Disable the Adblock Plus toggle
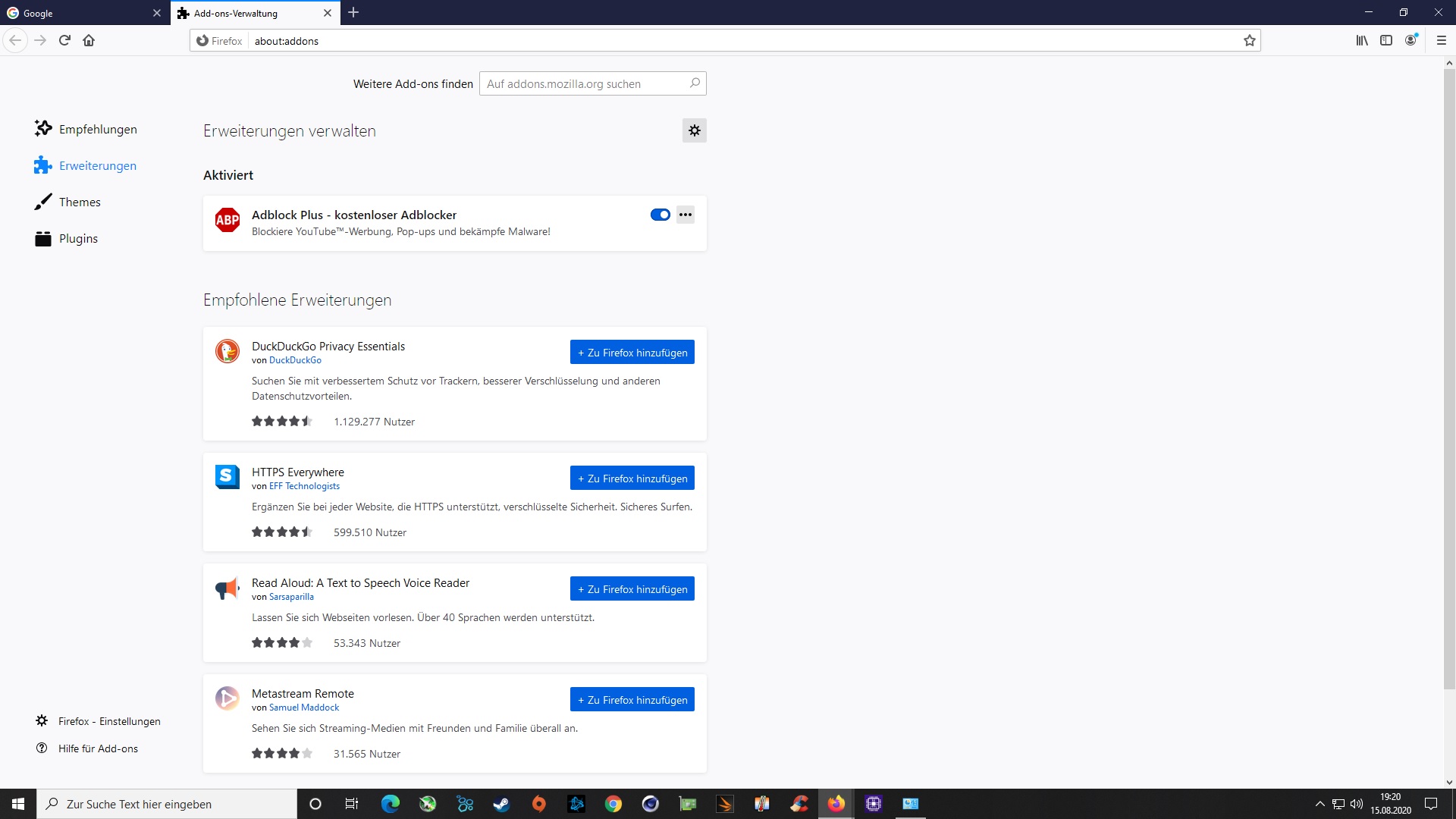Image resolution: width=1456 pixels, height=819 pixels. point(660,215)
